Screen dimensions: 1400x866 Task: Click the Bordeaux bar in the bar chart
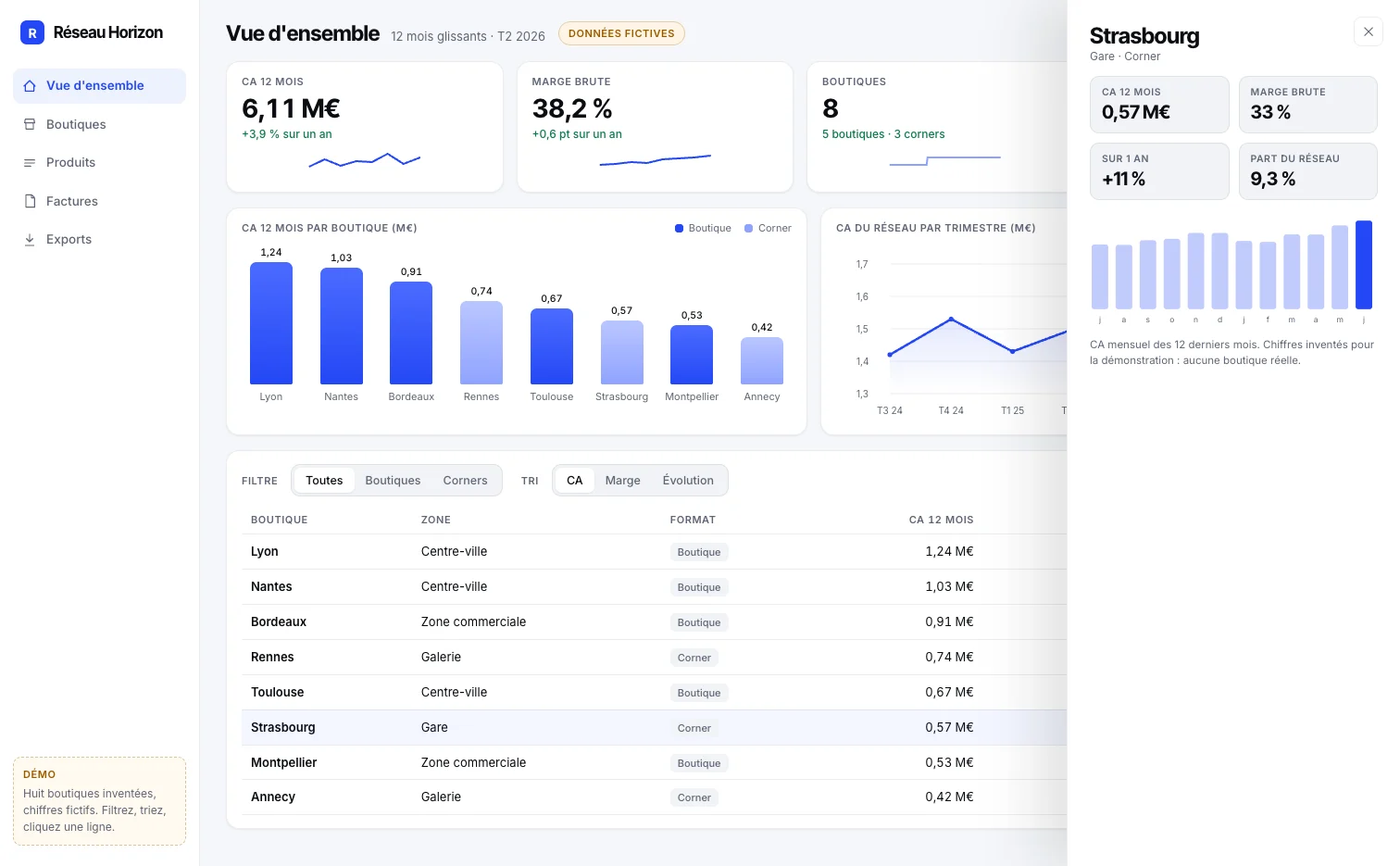pos(411,333)
